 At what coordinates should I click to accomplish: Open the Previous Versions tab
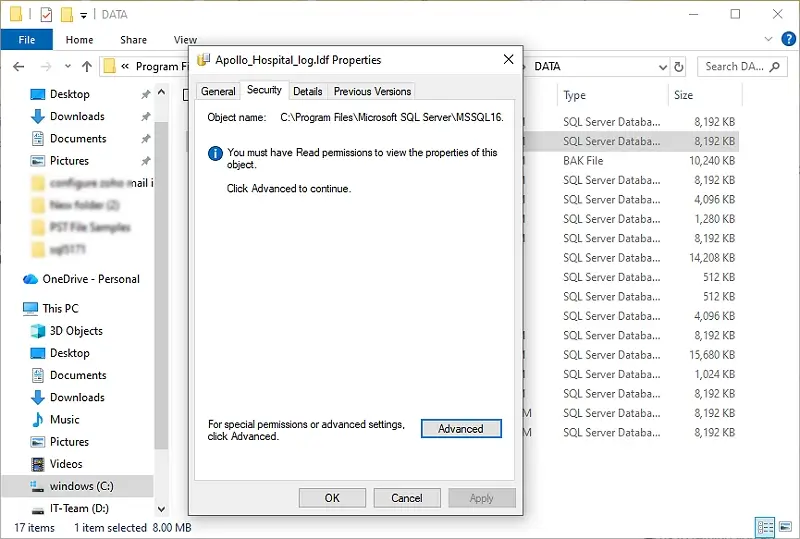(372, 91)
